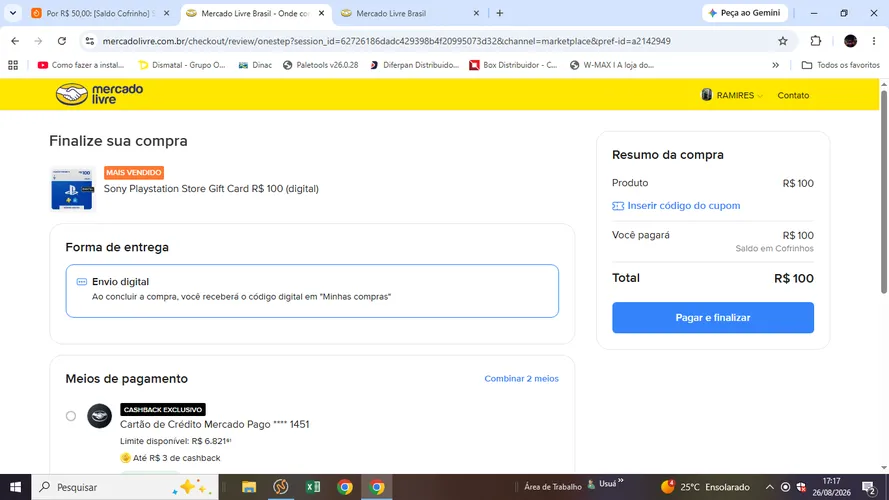
Task: Open a new browser tab
Action: point(499,13)
